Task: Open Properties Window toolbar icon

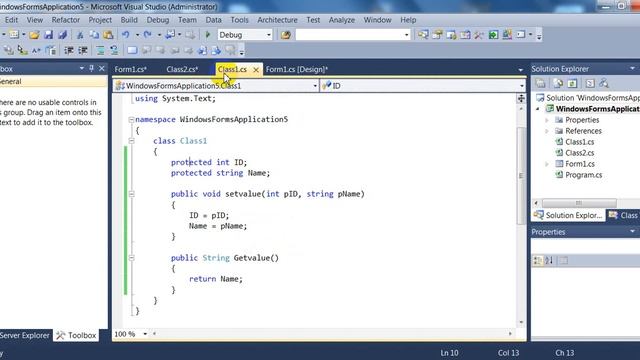Action: [437, 35]
